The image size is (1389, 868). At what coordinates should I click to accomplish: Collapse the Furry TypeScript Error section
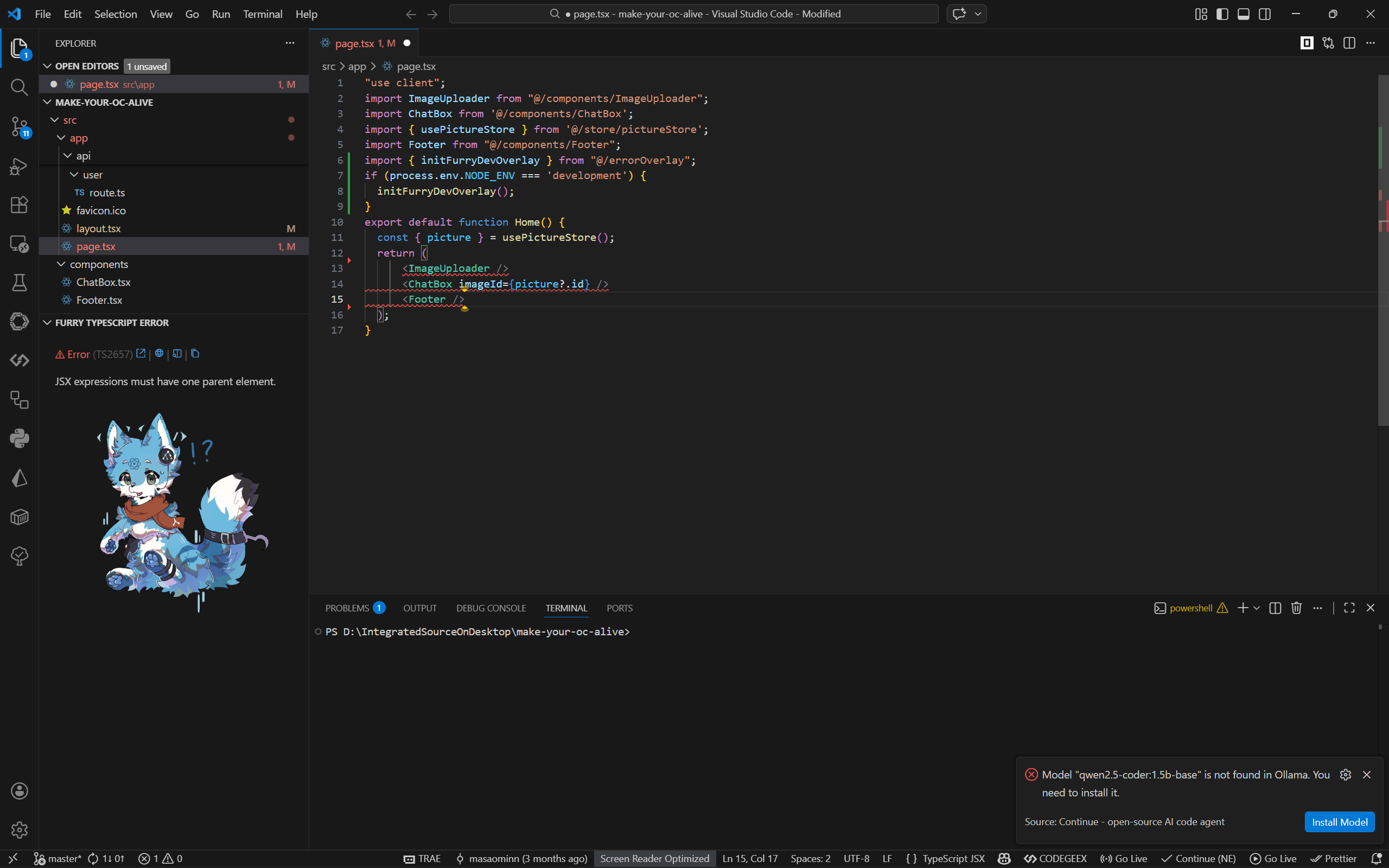[x=48, y=323]
